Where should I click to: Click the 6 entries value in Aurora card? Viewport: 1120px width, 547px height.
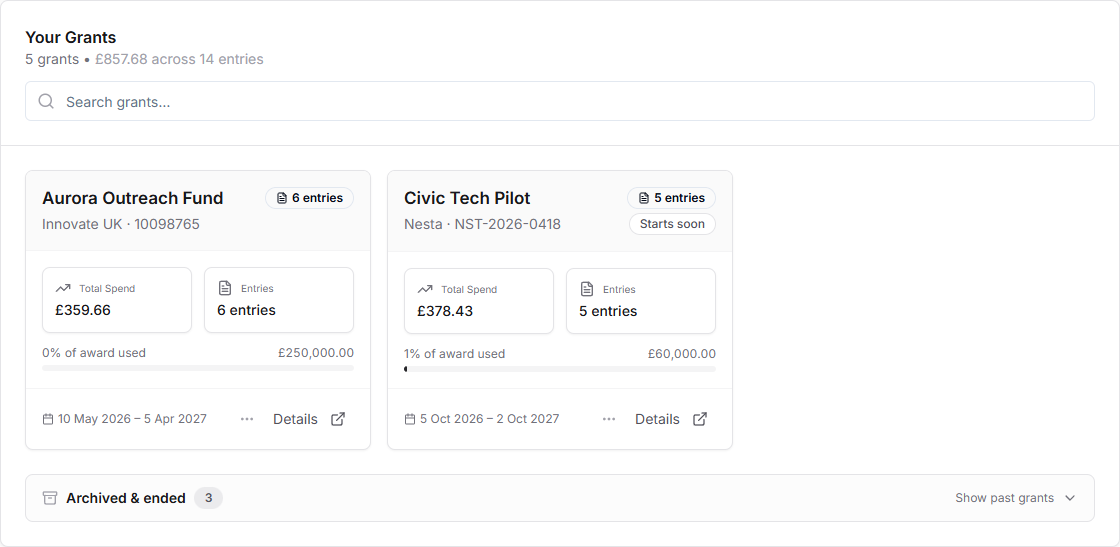tap(246, 310)
